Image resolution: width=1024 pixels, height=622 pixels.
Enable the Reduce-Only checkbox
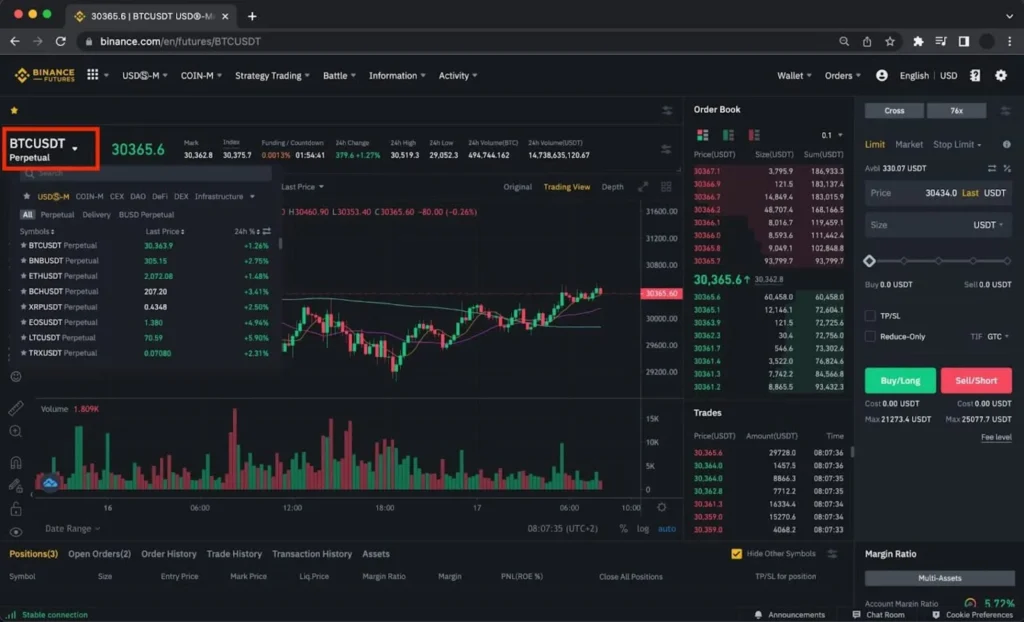click(x=869, y=337)
